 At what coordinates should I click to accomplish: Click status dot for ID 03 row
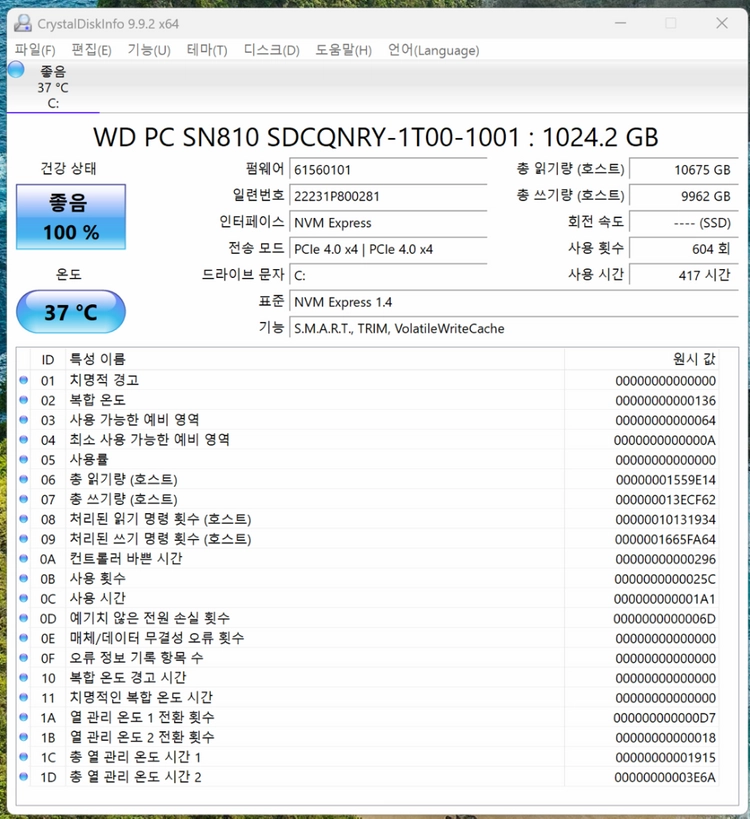coord(24,420)
